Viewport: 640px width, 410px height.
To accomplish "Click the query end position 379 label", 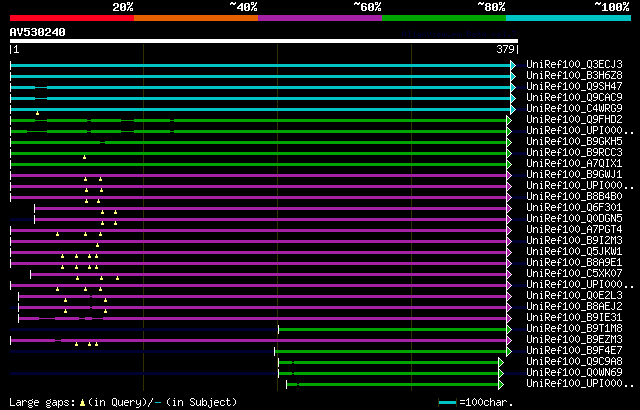I will pyautogui.click(x=505, y=49).
